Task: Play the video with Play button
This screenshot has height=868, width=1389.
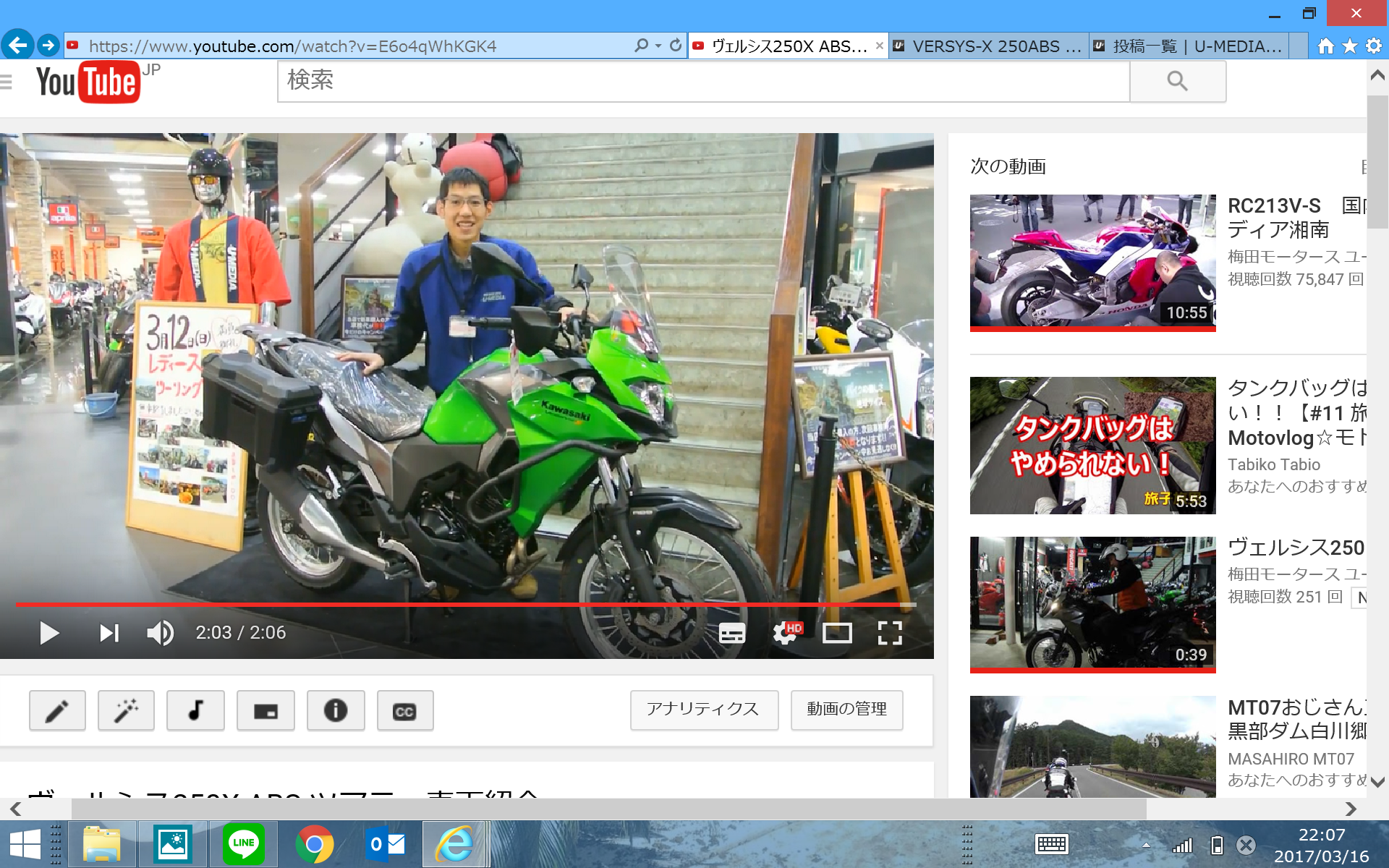Action: pos(49,633)
